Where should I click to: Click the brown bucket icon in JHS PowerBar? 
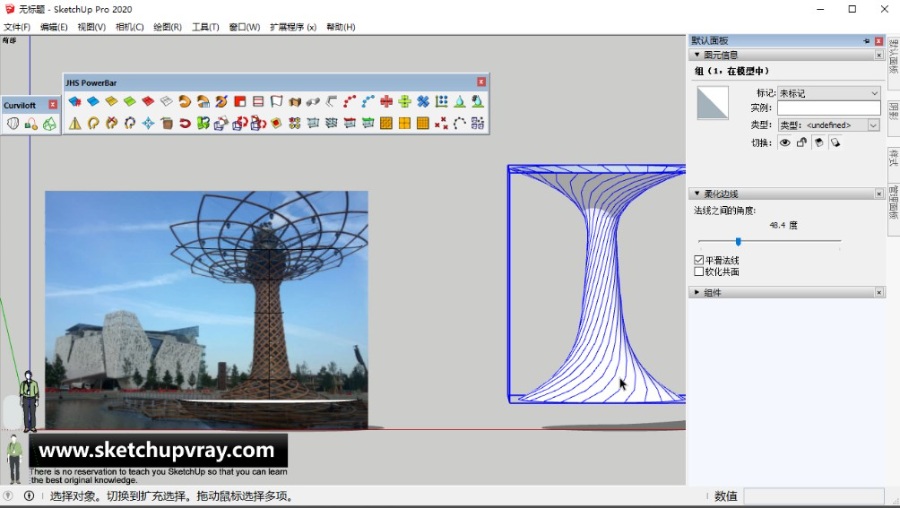click(x=166, y=123)
